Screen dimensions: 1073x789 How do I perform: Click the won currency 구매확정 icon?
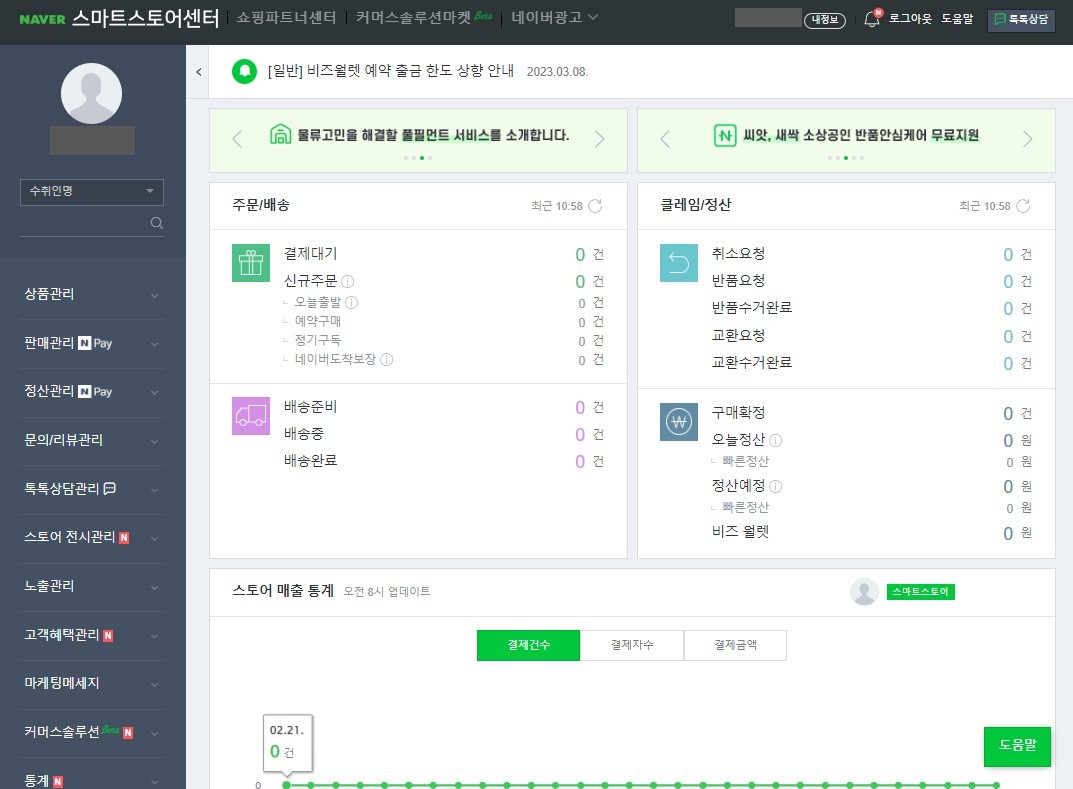tap(678, 421)
